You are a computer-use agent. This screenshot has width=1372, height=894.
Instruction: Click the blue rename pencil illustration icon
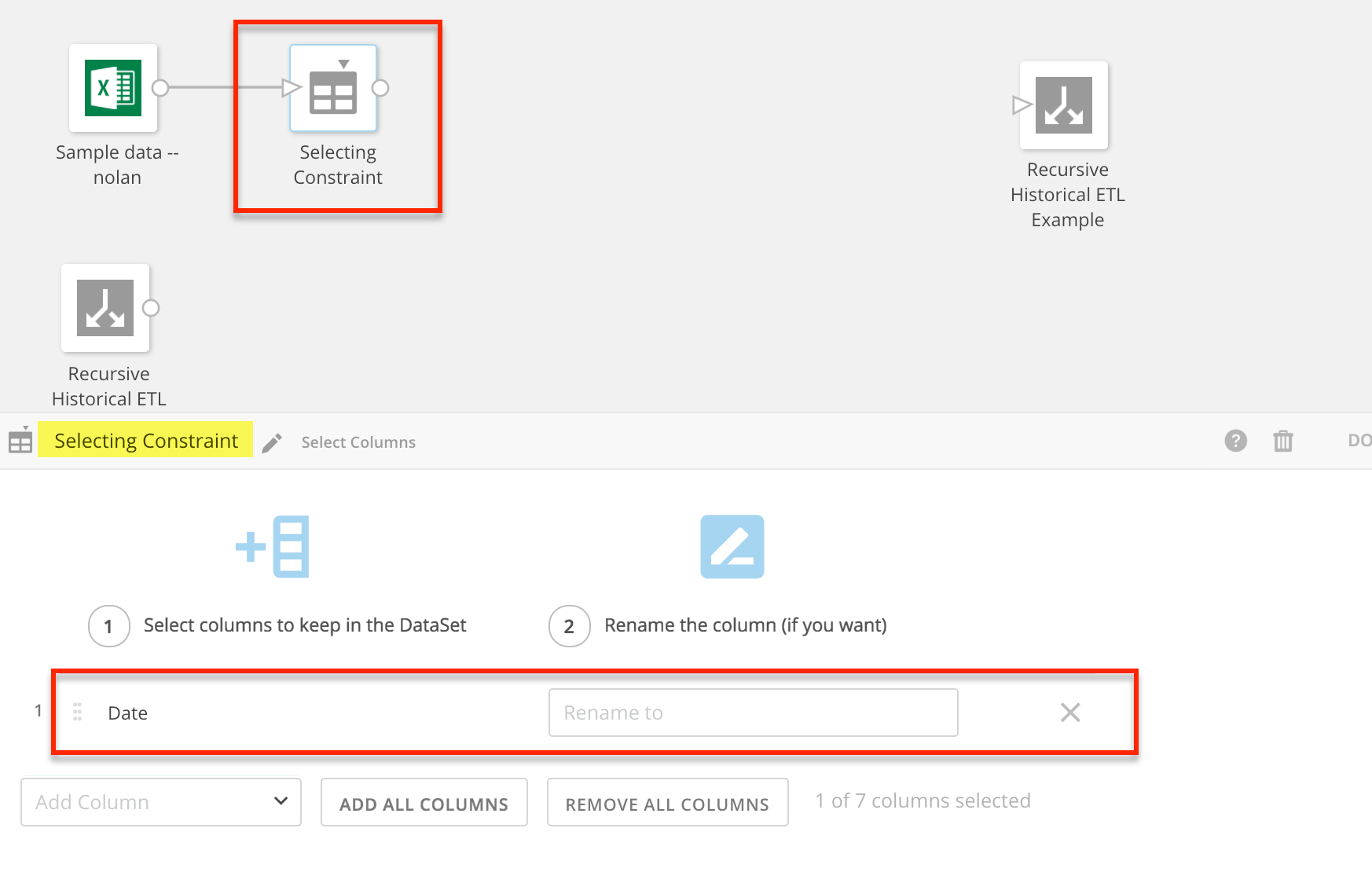coord(732,546)
